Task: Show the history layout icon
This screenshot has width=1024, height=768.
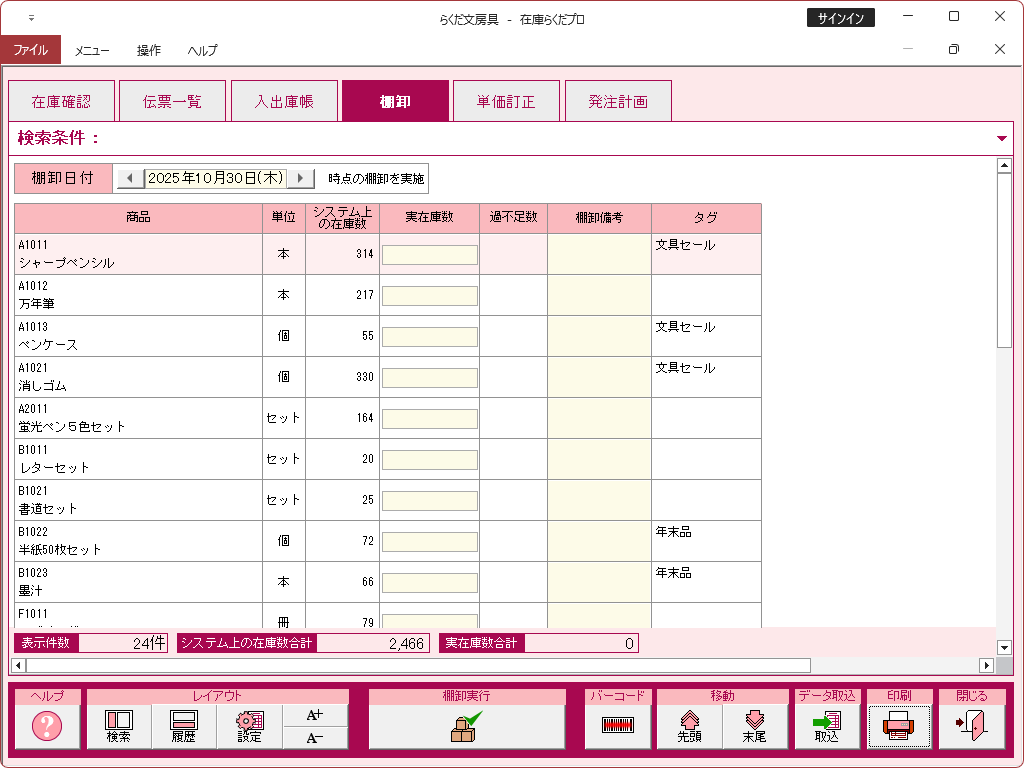Action: click(184, 727)
